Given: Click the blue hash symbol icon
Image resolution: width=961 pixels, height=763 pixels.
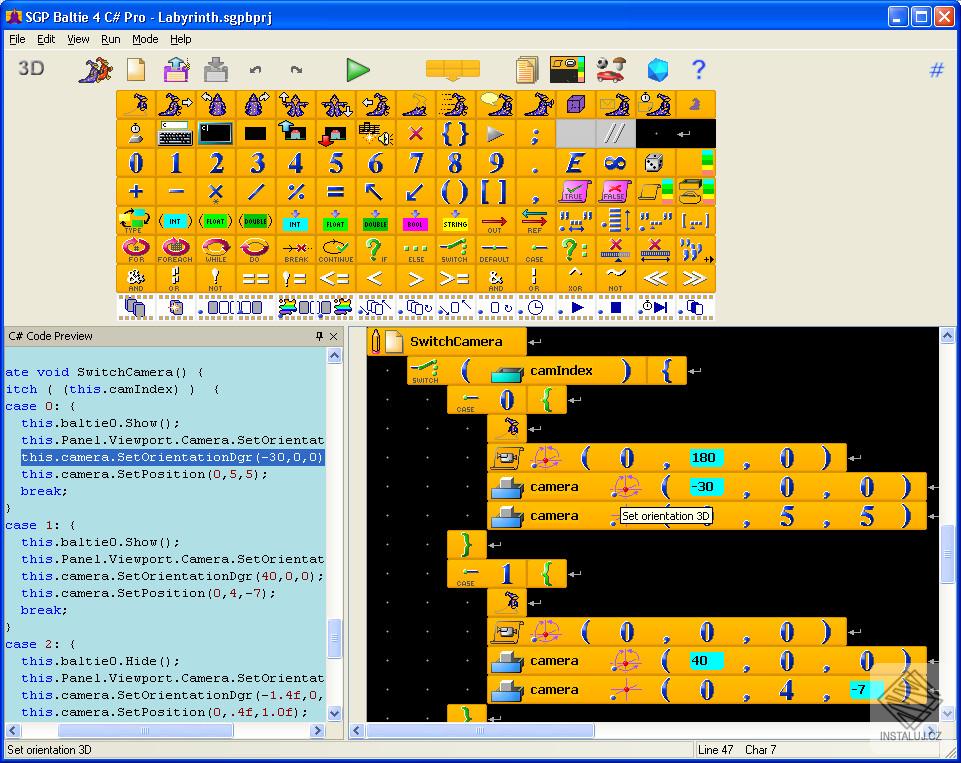Looking at the screenshot, I should (936, 70).
